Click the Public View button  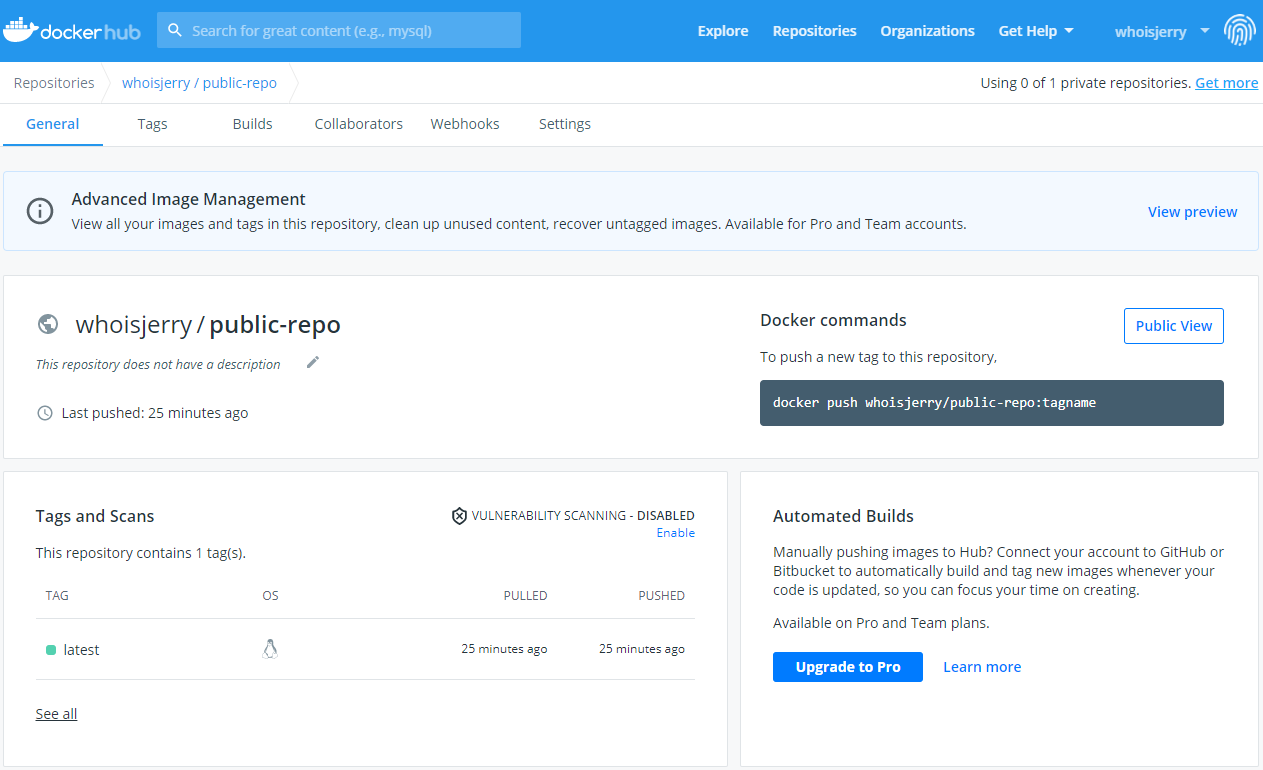point(1174,326)
